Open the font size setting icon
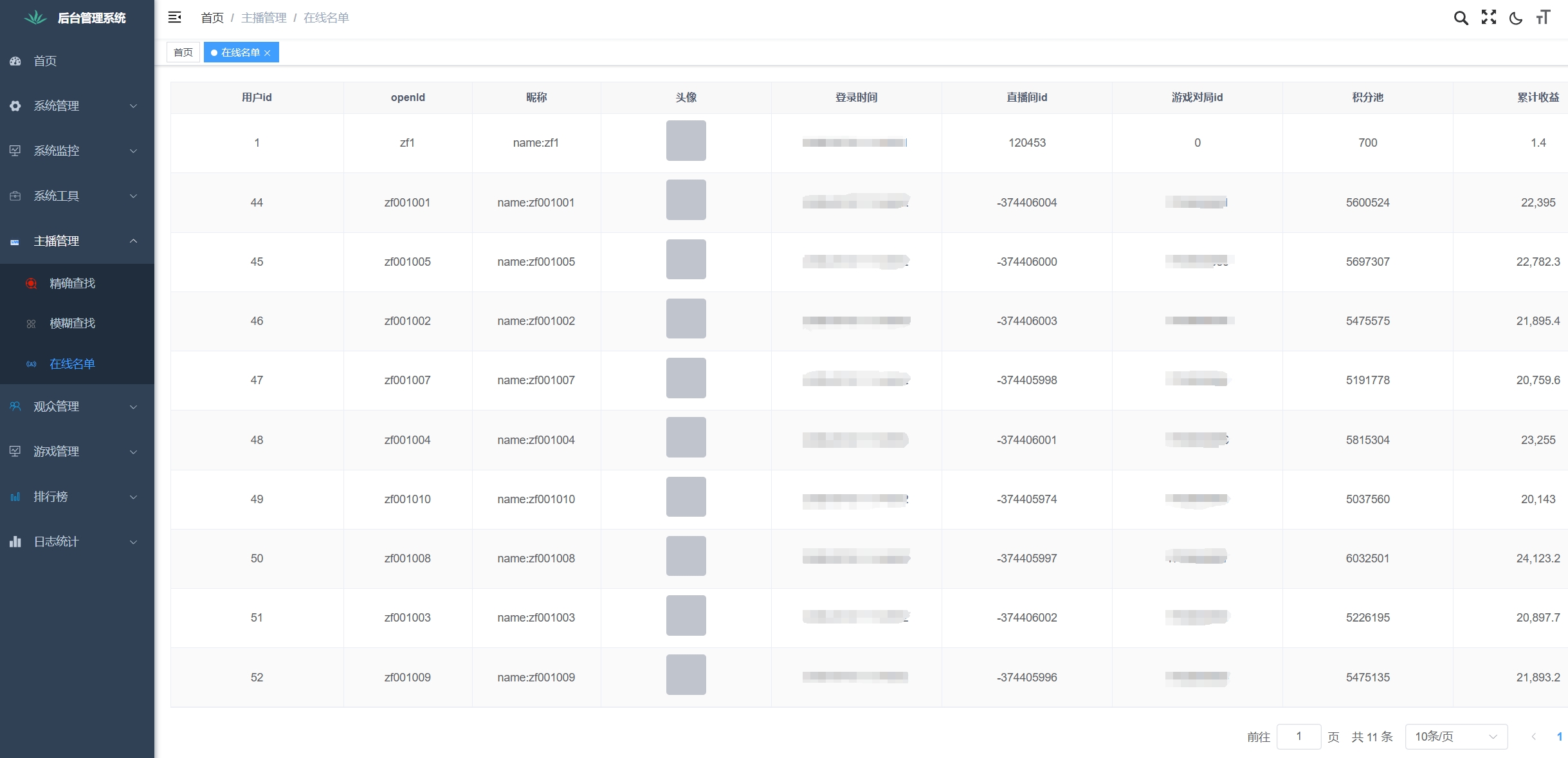This screenshot has width=1568, height=758. [x=1543, y=17]
